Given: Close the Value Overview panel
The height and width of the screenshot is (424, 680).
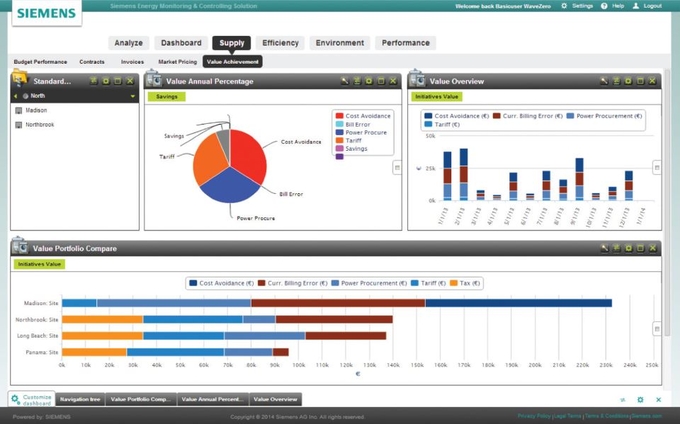Looking at the screenshot, I should pyautogui.click(x=653, y=81).
